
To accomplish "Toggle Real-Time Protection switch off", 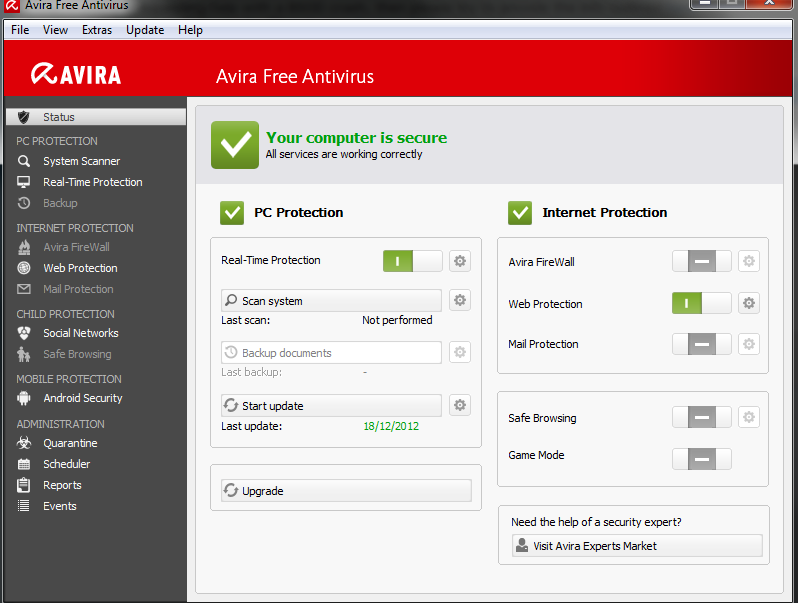I will (x=413, y=261).
